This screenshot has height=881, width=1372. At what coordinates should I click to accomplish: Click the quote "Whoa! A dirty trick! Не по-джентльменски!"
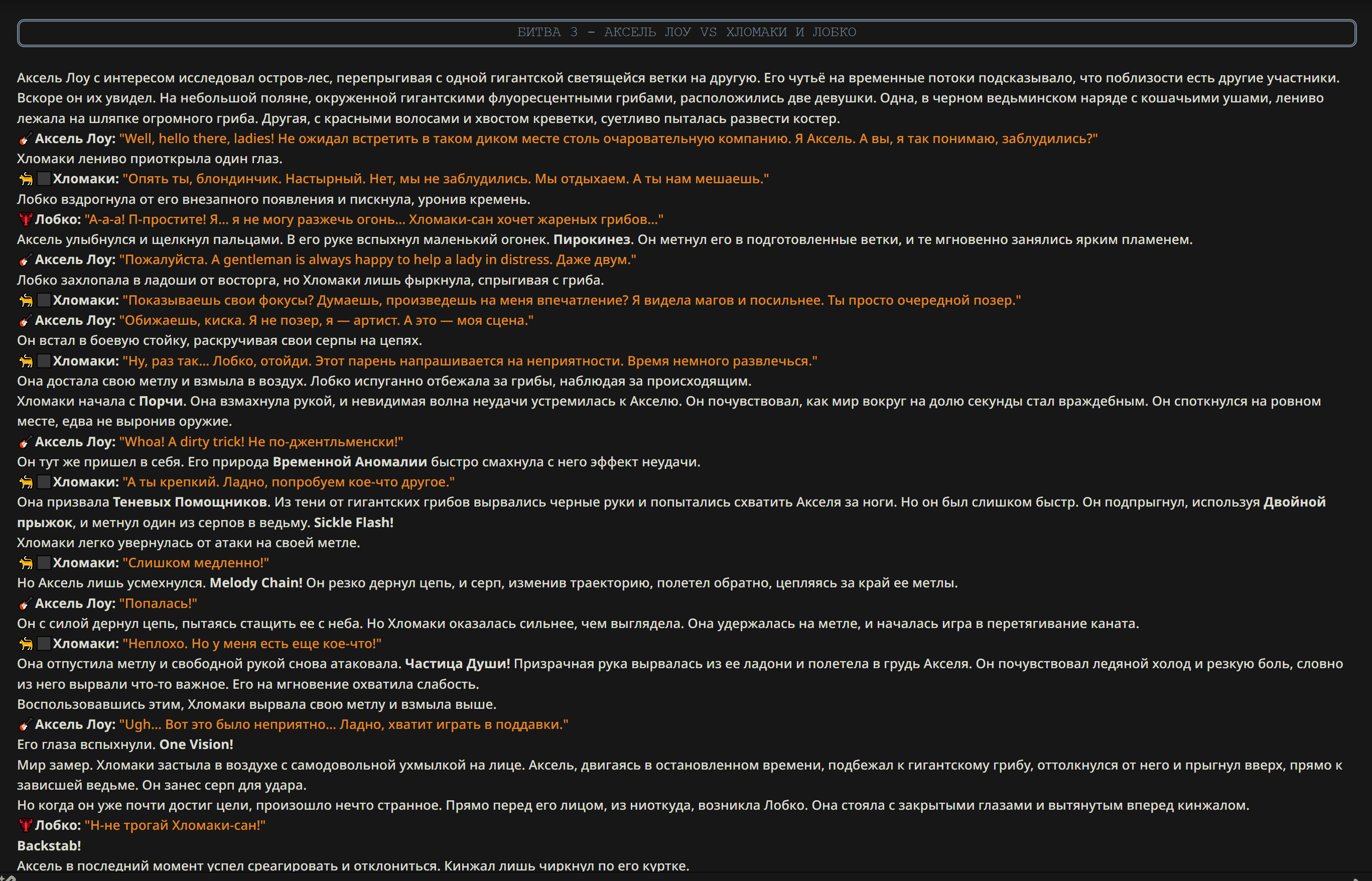coord(261,442)
